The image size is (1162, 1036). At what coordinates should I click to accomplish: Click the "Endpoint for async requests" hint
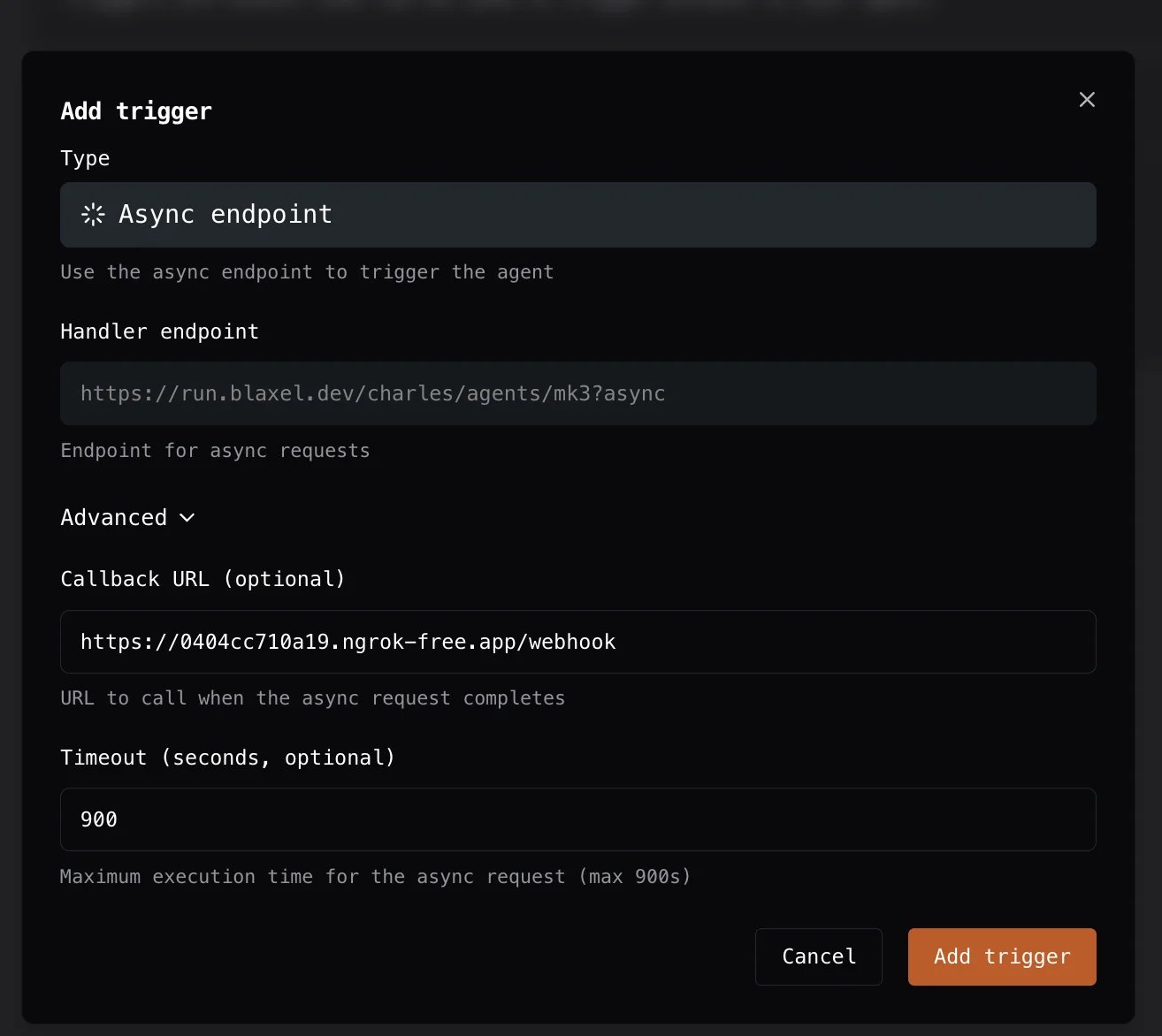[x=215, y=451]
